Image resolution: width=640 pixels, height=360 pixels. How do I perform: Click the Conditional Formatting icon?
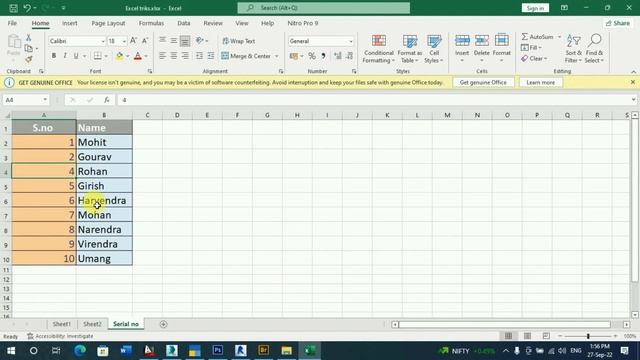tap(379, 41)
